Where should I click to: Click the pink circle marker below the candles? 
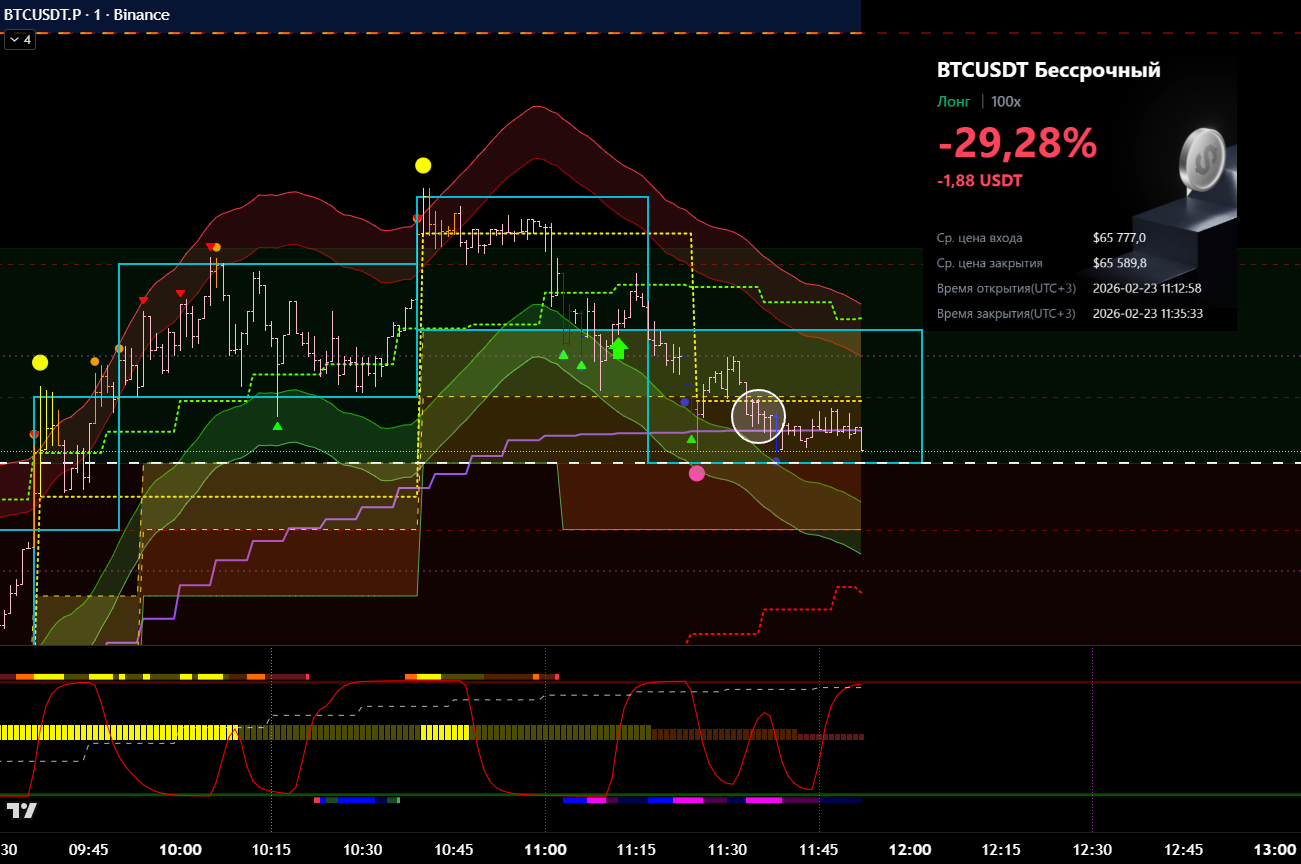pos(697,473)
